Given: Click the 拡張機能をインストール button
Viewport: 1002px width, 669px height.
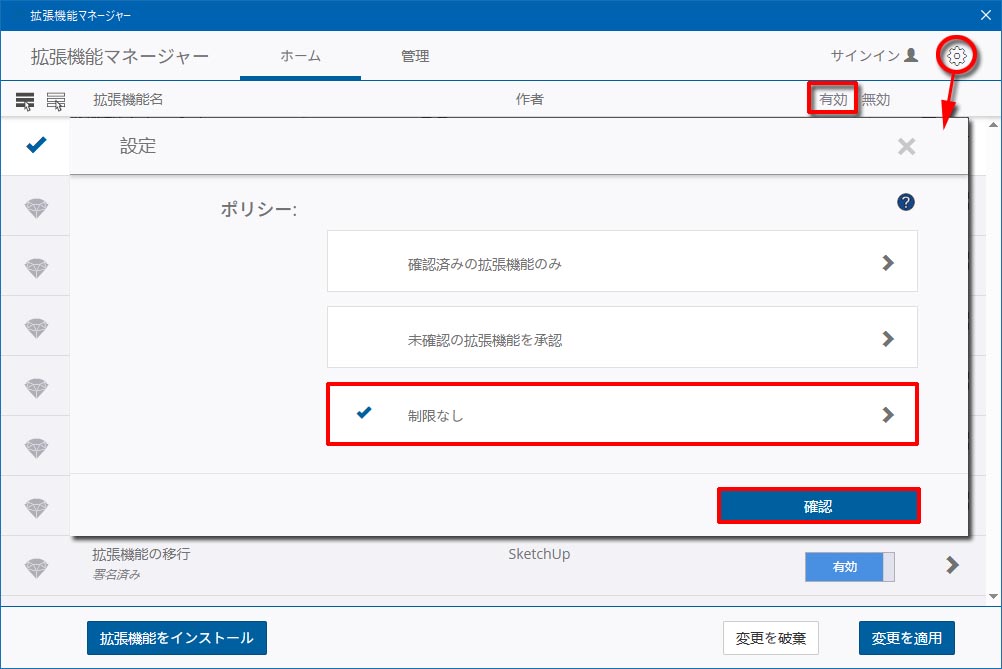Looking at the screenshot, I should (177, 637).
